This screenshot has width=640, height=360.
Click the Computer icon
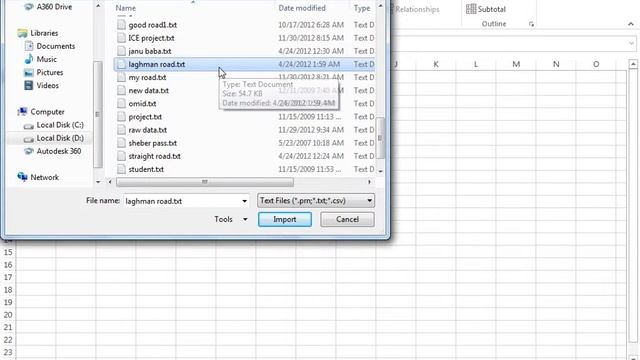pyautogui.click(x=22, y=111)
